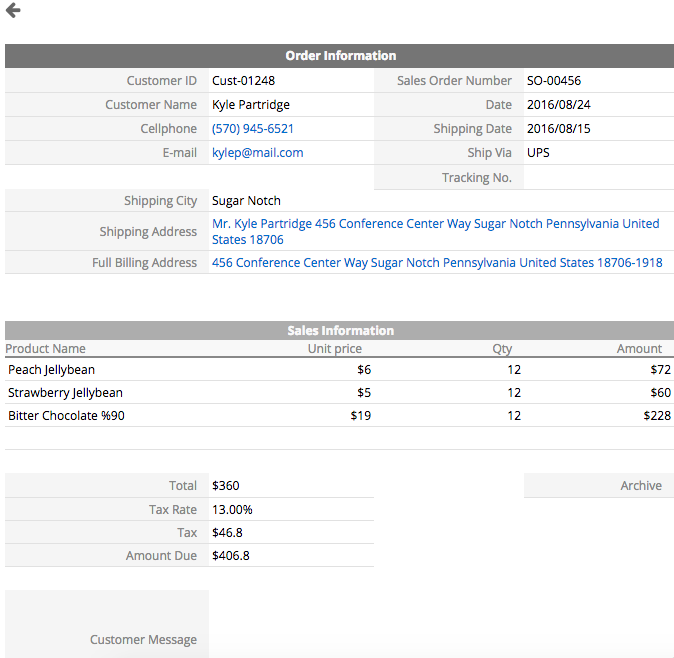Click the Total value $360

point(225,485)
